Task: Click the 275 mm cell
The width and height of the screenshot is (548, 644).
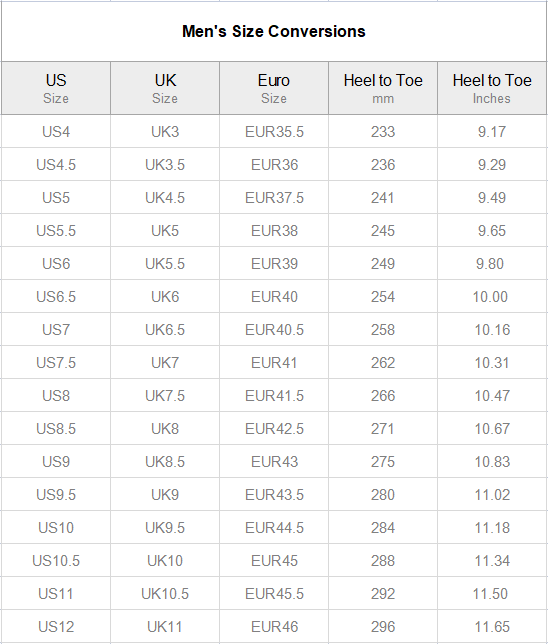Action: point(383,462)
